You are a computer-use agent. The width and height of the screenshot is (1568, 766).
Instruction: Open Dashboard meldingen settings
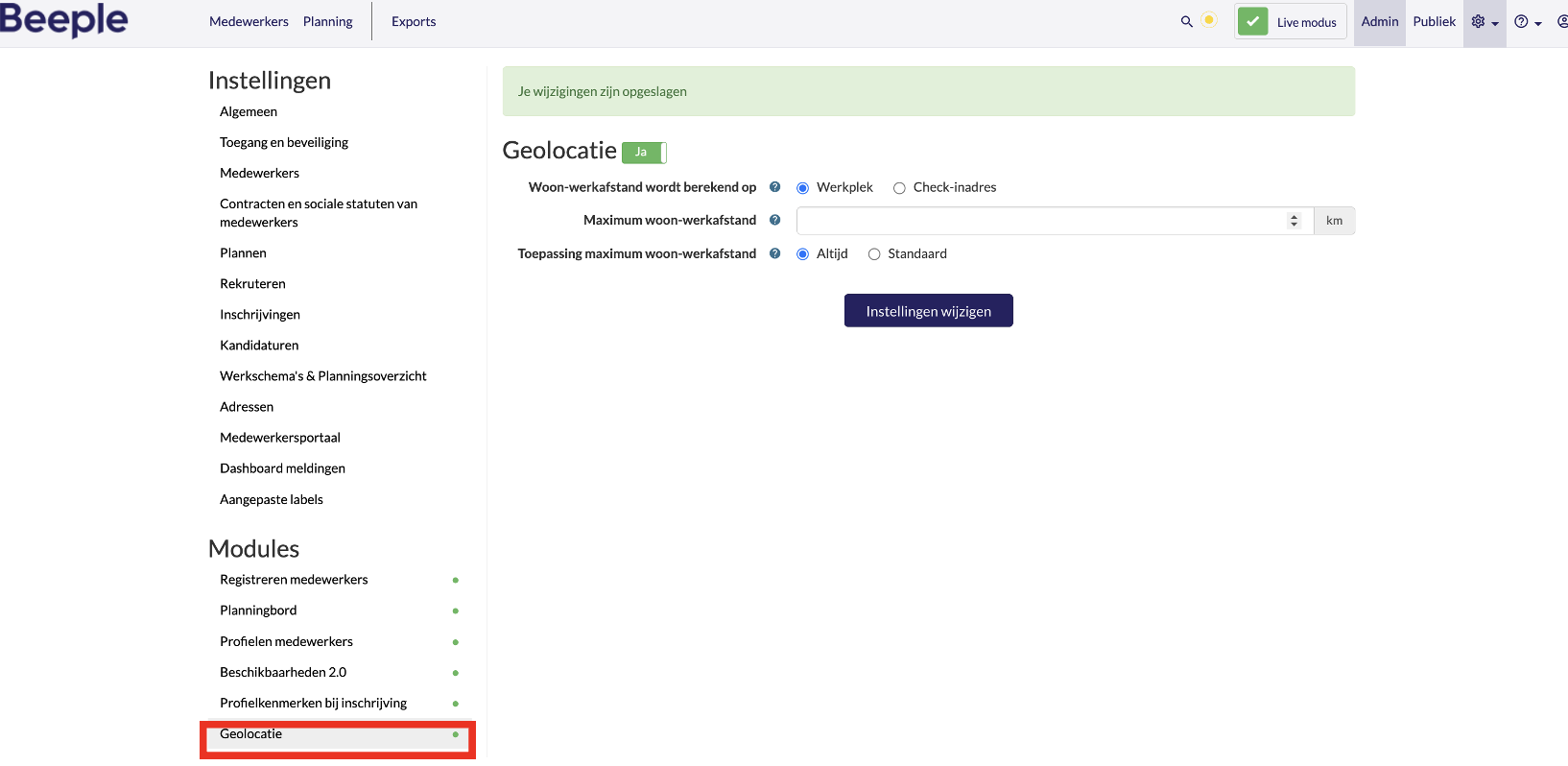point(282,467)
